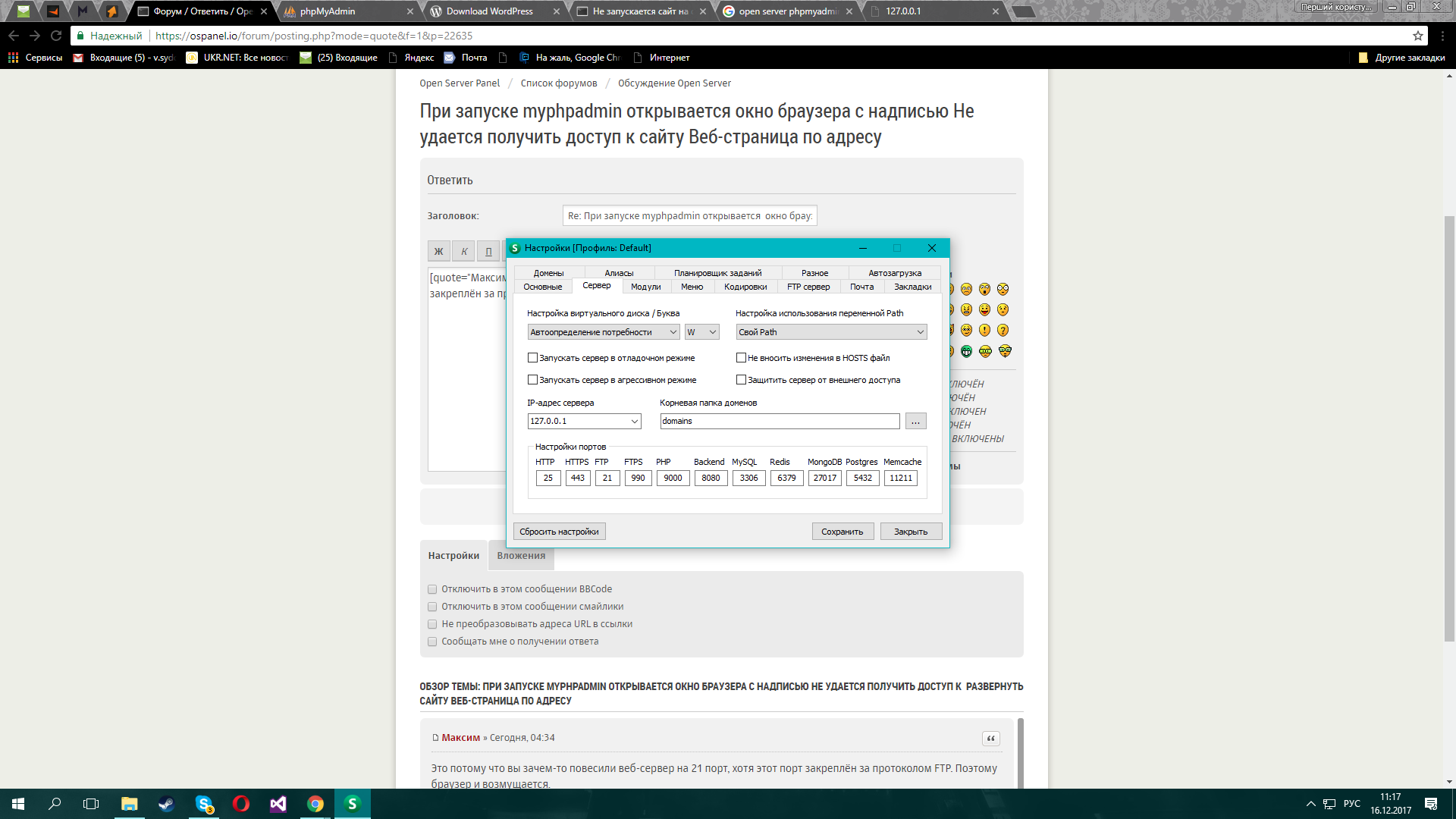Check 'Не вносить изменения в HOSTS файл'

point(741,358)
